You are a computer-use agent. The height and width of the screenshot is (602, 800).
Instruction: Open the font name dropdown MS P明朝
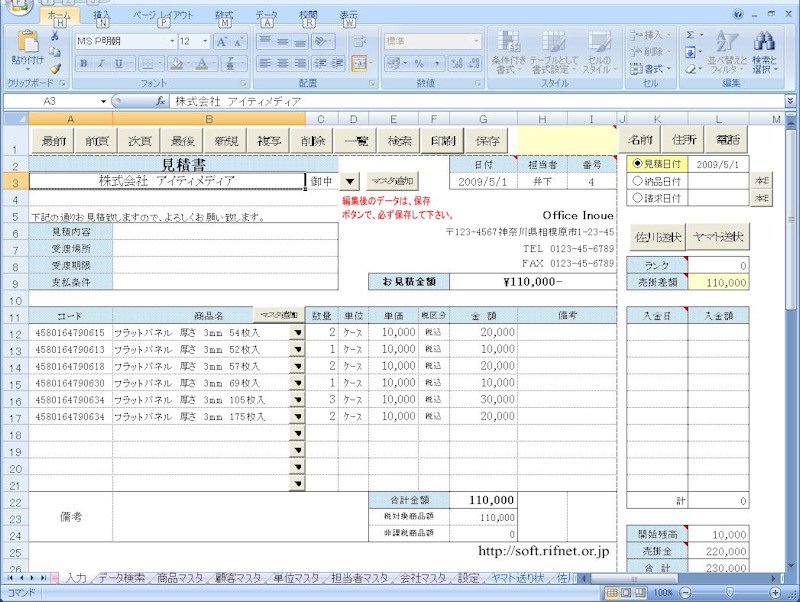[x=172, y=41]
